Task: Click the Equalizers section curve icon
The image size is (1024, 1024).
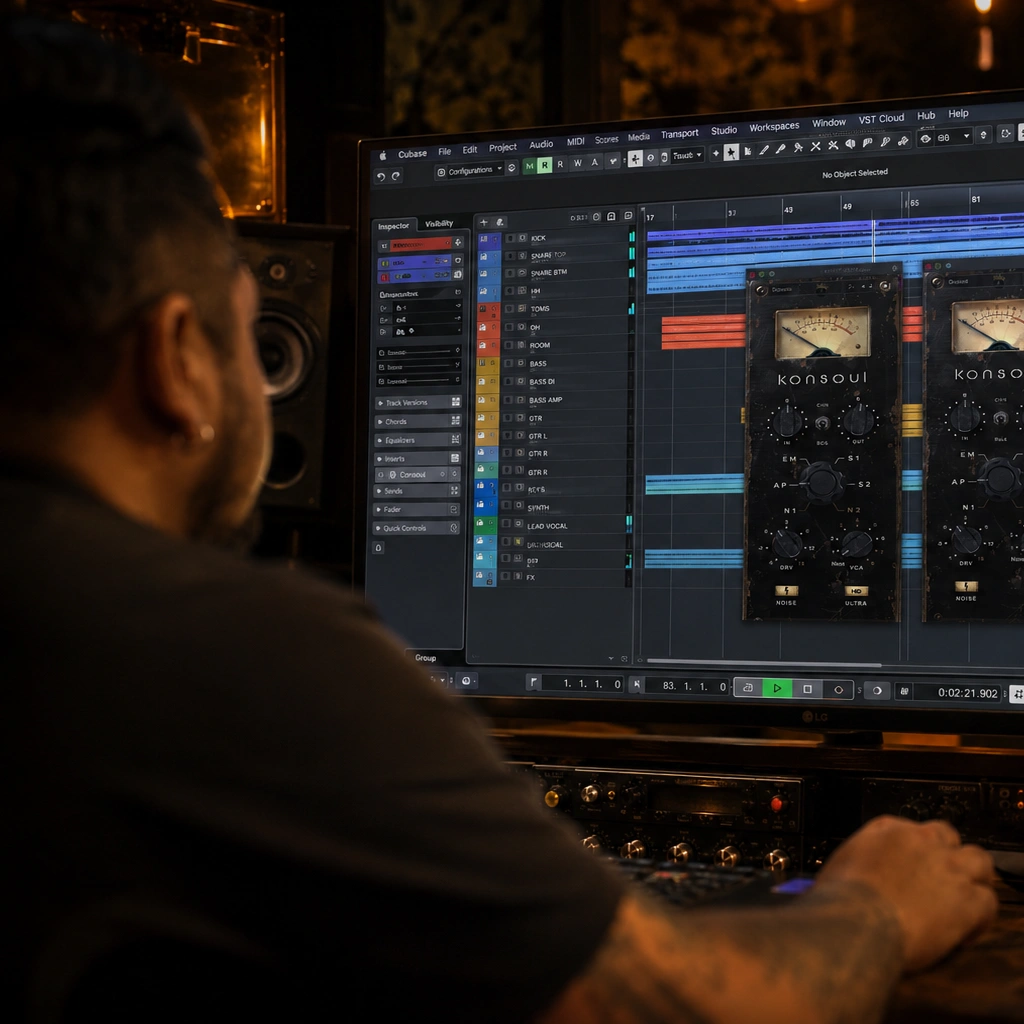Action: pos(456,439)
